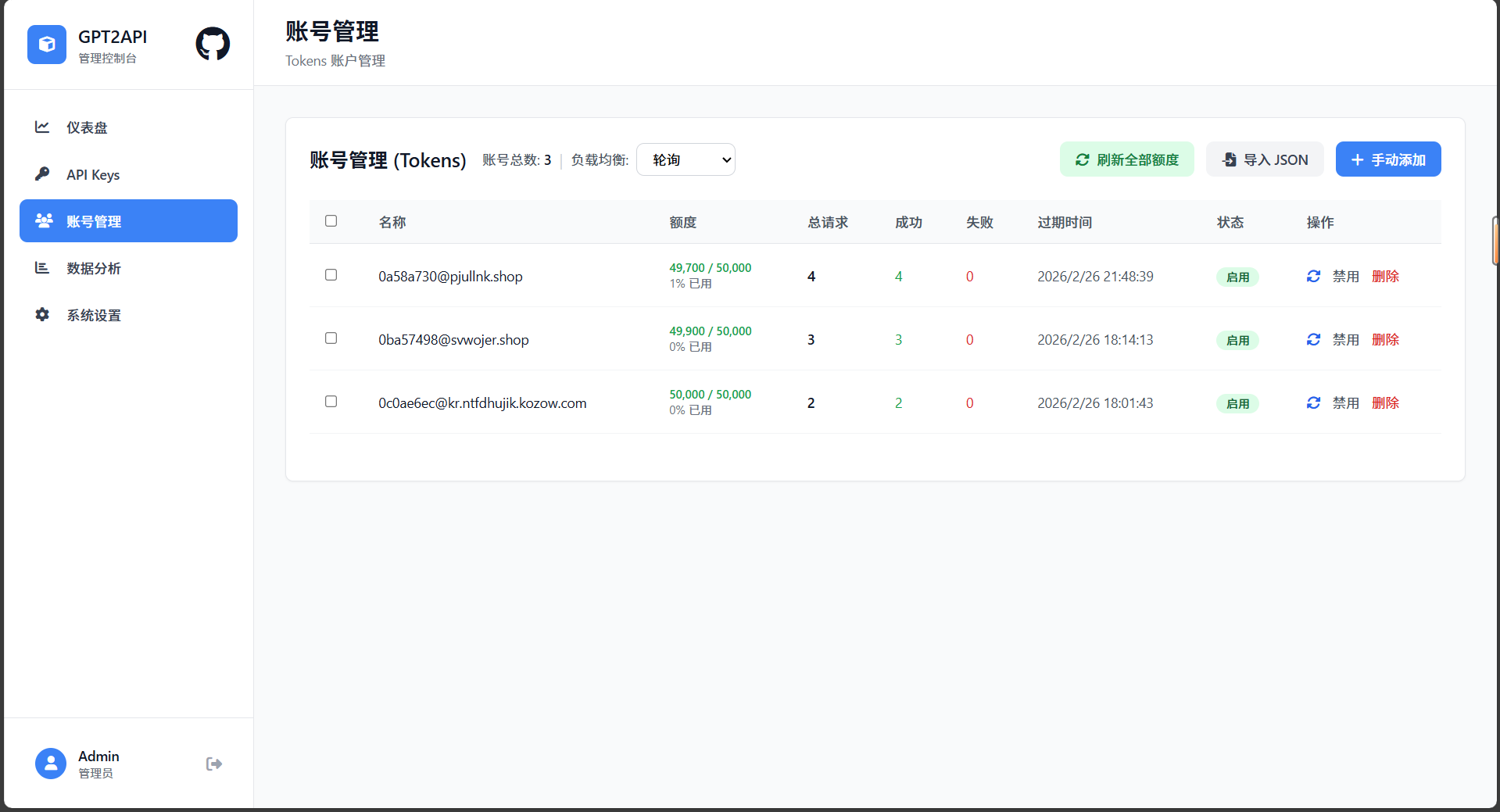Click the 启用 status badge on second row

click(1237, 339)
